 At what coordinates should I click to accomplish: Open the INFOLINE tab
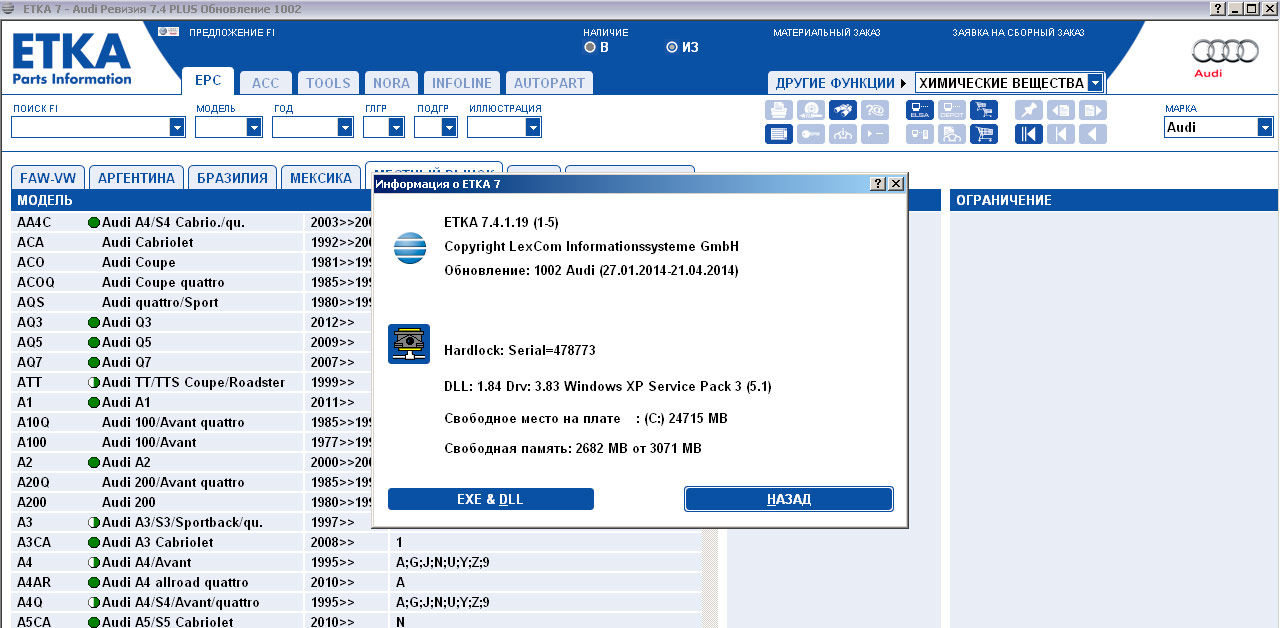coord(461,83)
